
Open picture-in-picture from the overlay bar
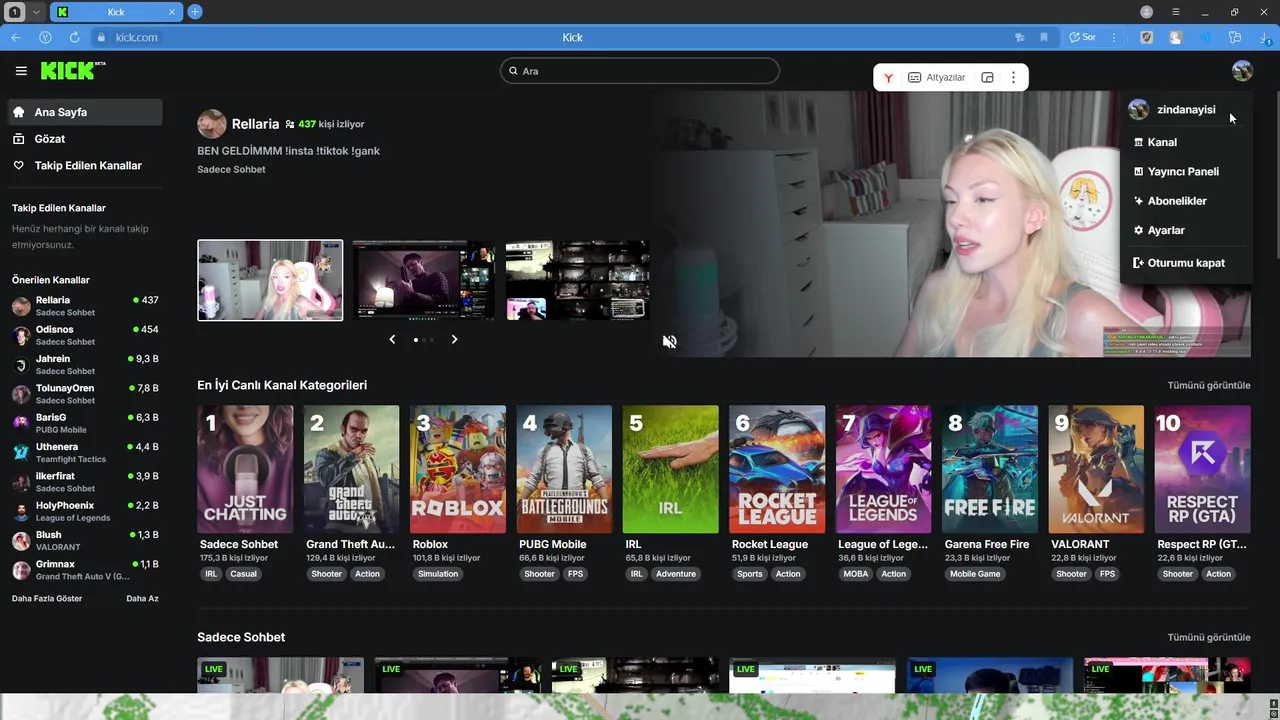(987, 78)
